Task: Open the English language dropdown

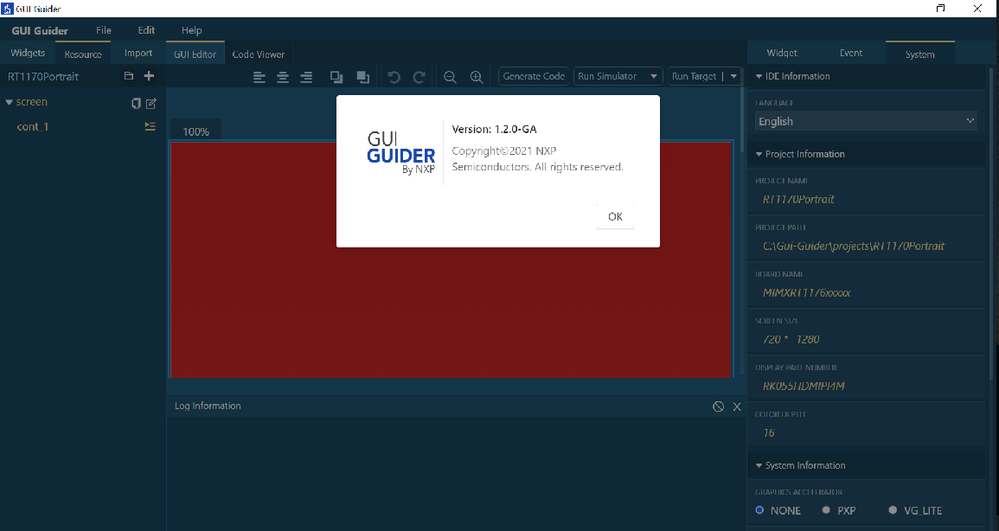Action: [866, 121]
